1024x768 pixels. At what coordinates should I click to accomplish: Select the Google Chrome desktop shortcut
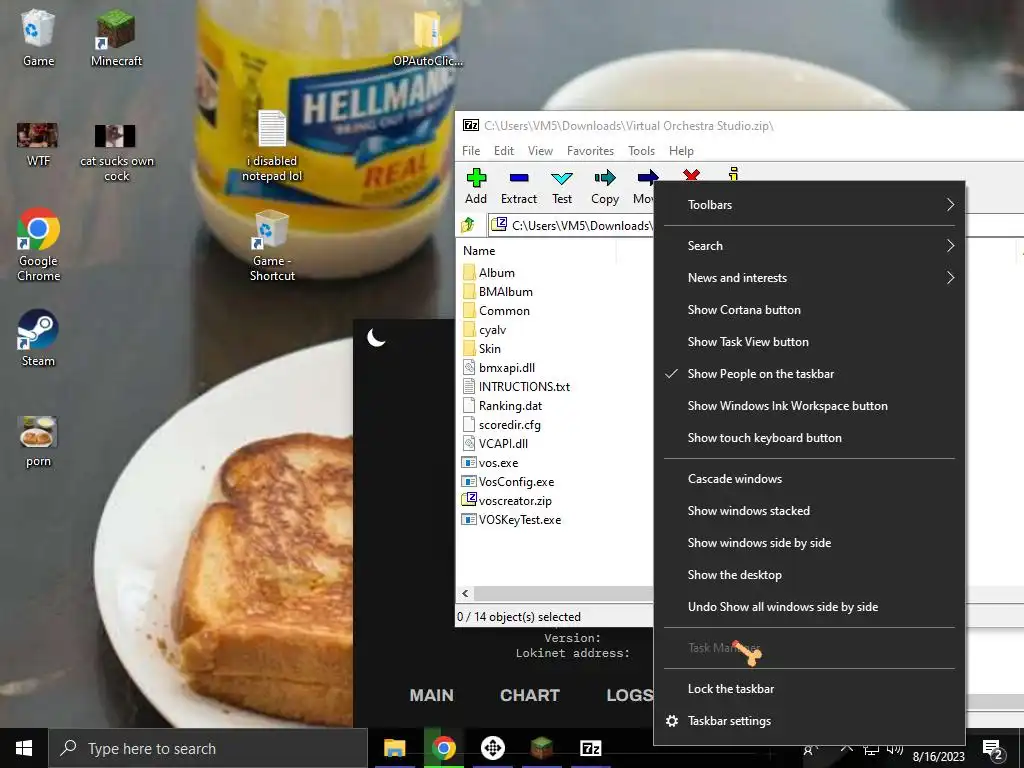[39, 245]
